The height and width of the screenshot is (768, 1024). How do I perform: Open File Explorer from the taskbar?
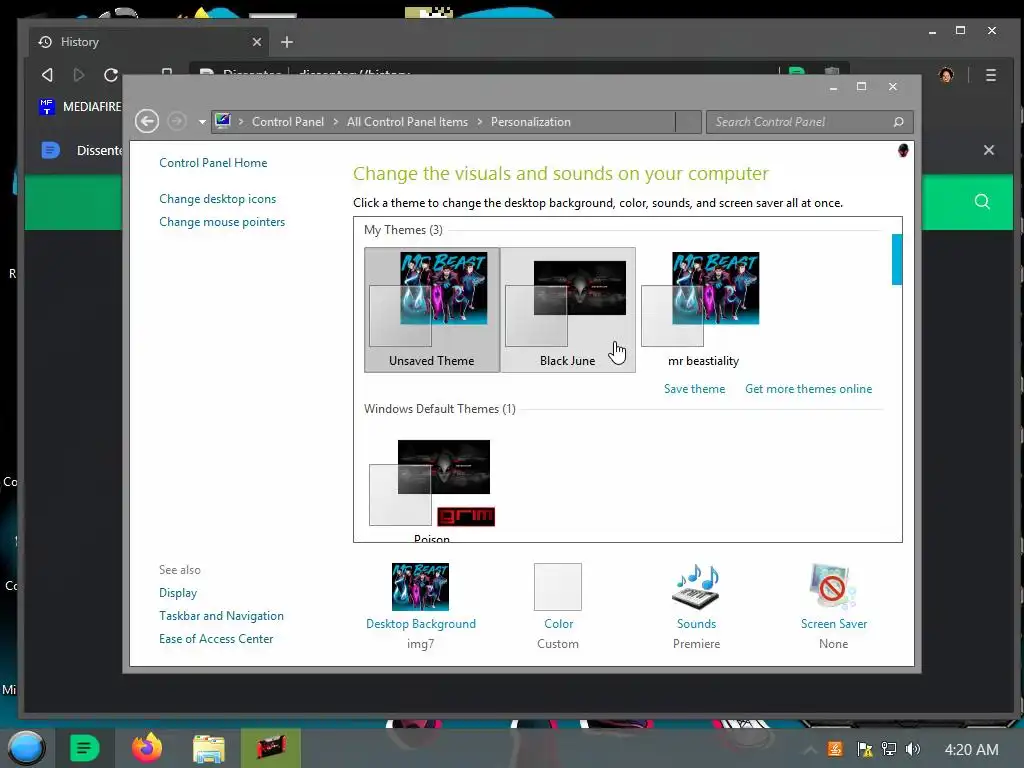click(209, 748)
